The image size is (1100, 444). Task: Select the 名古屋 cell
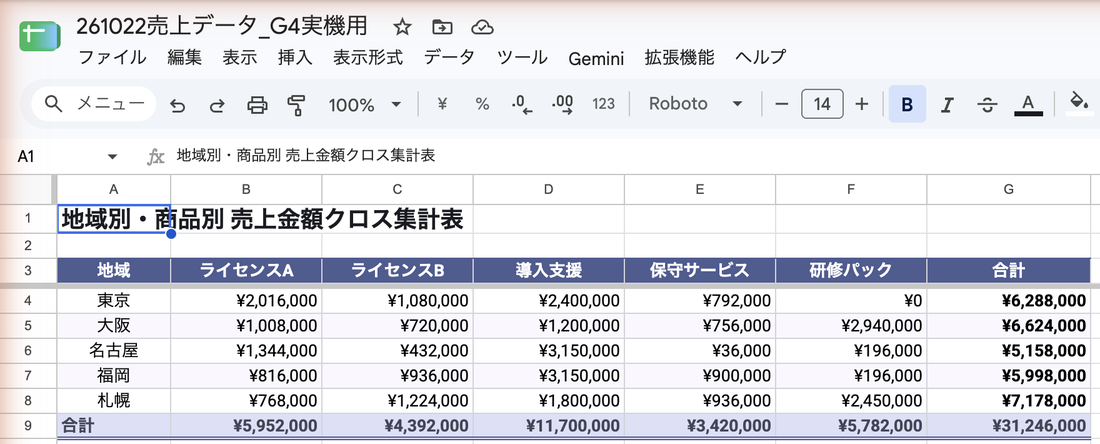[x=114, y=351]
